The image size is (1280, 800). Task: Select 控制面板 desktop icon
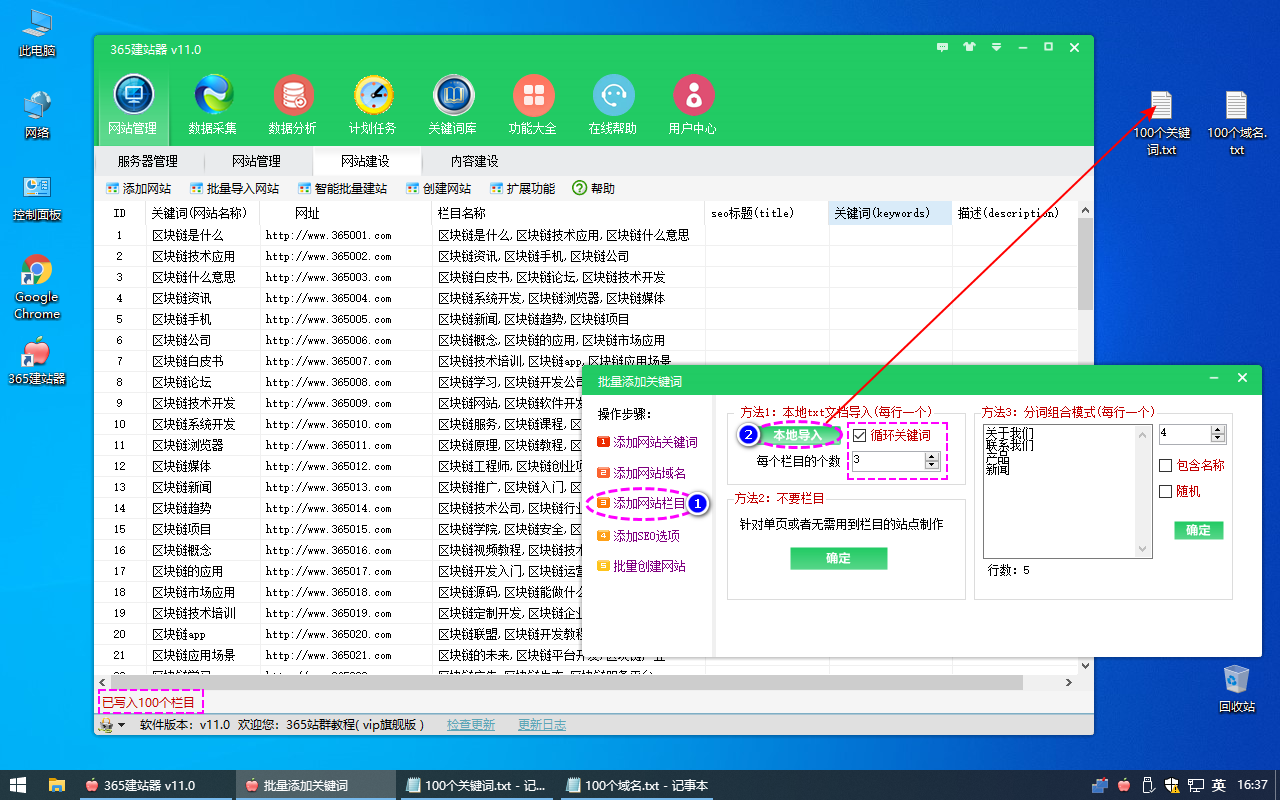[37, 197]
